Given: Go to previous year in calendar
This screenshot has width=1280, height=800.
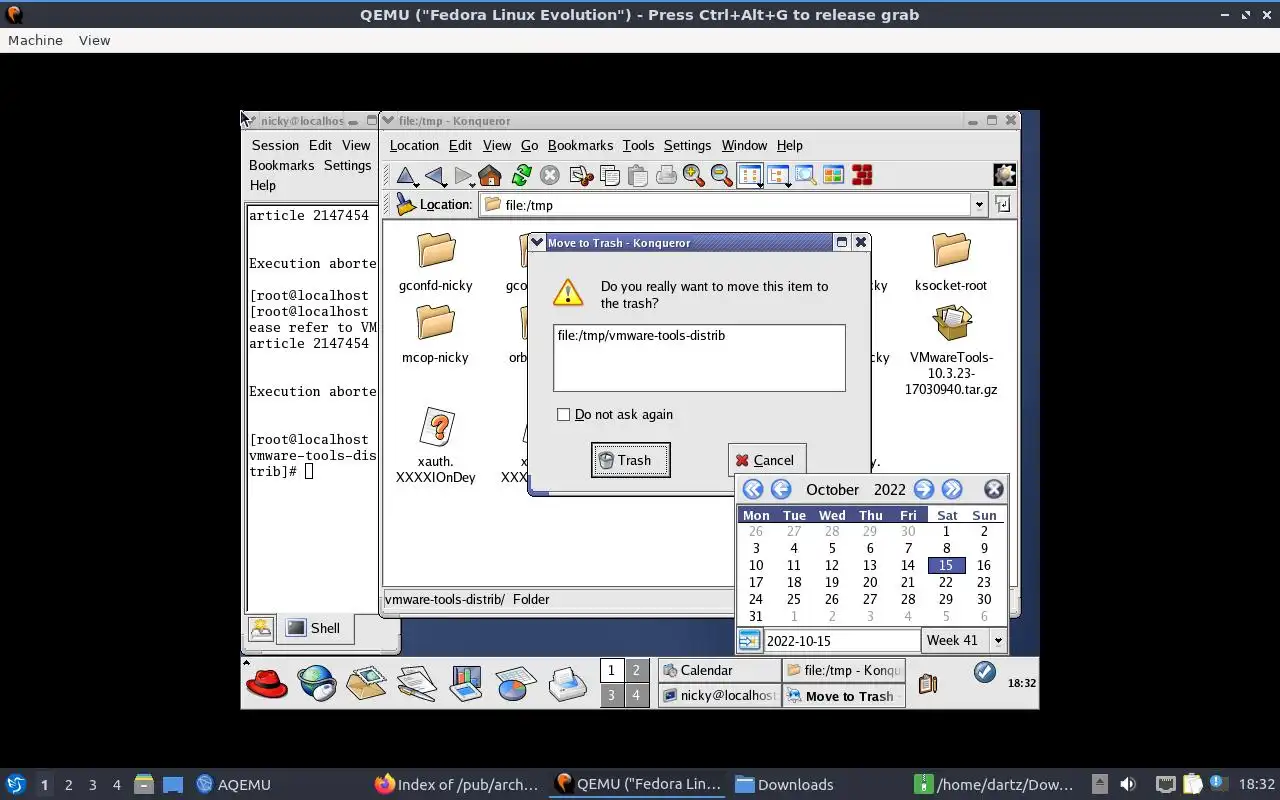Looking at the screenshot, I should tap(752, 489).
